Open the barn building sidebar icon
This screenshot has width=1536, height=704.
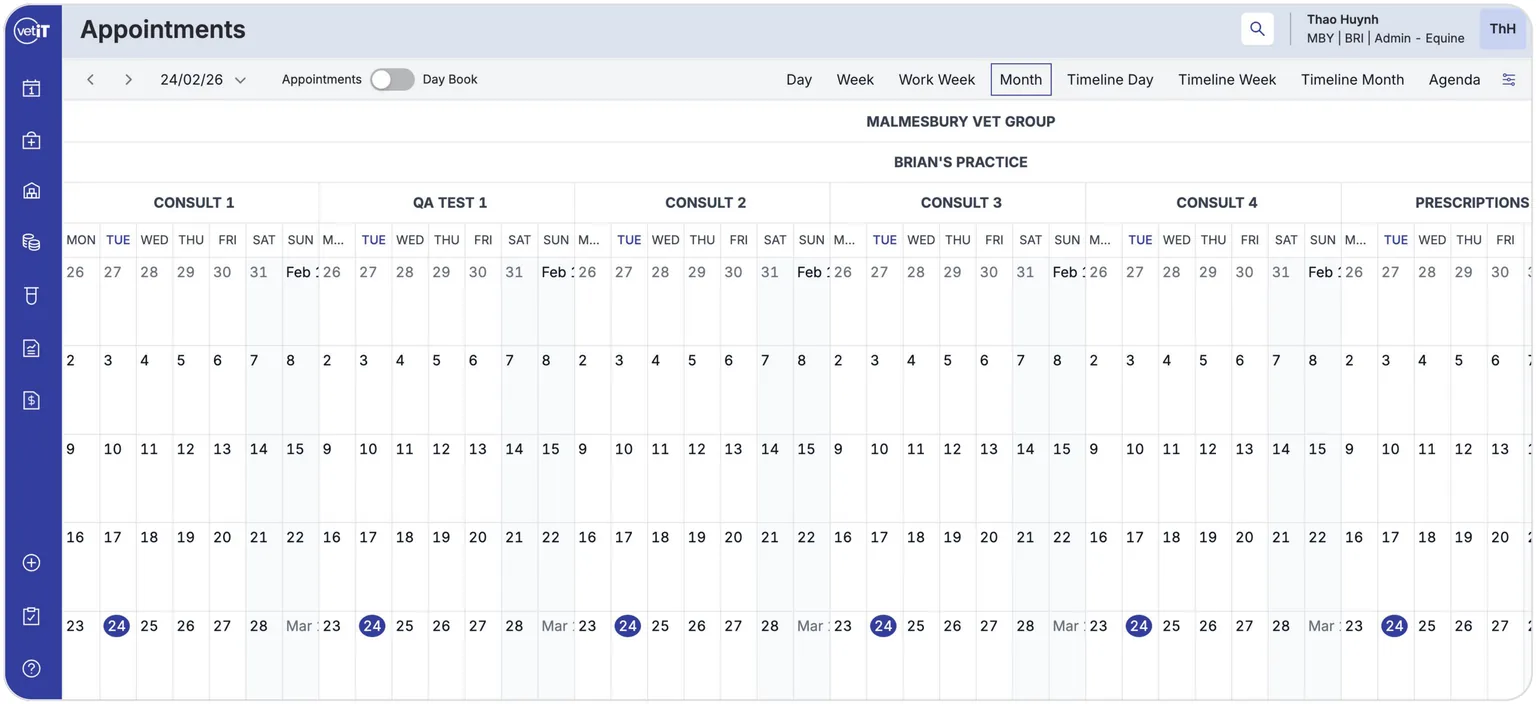point(32,191)
